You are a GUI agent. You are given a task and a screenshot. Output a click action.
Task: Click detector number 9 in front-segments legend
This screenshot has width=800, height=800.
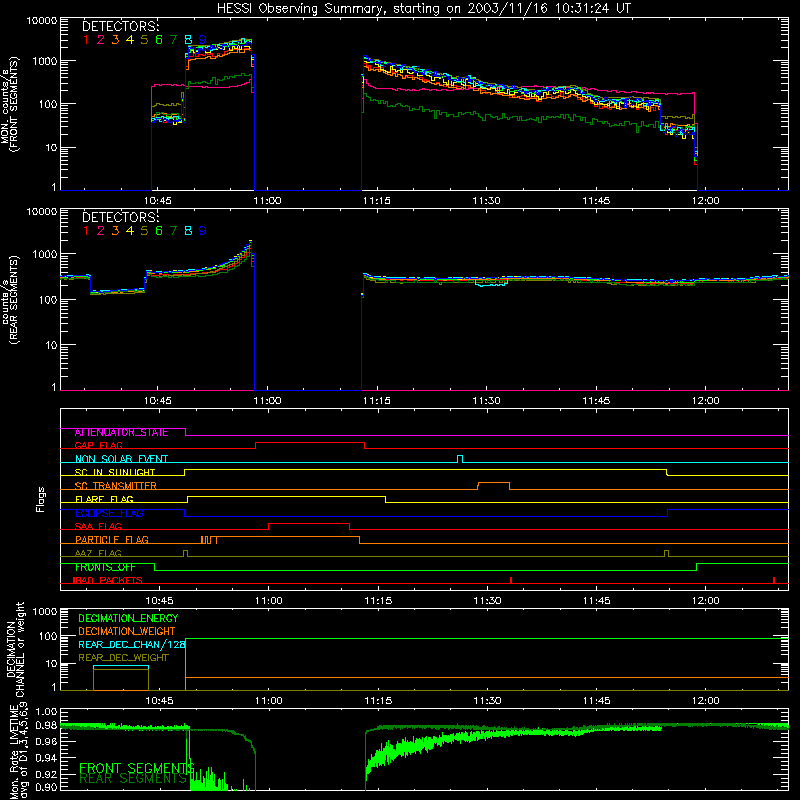203,40
